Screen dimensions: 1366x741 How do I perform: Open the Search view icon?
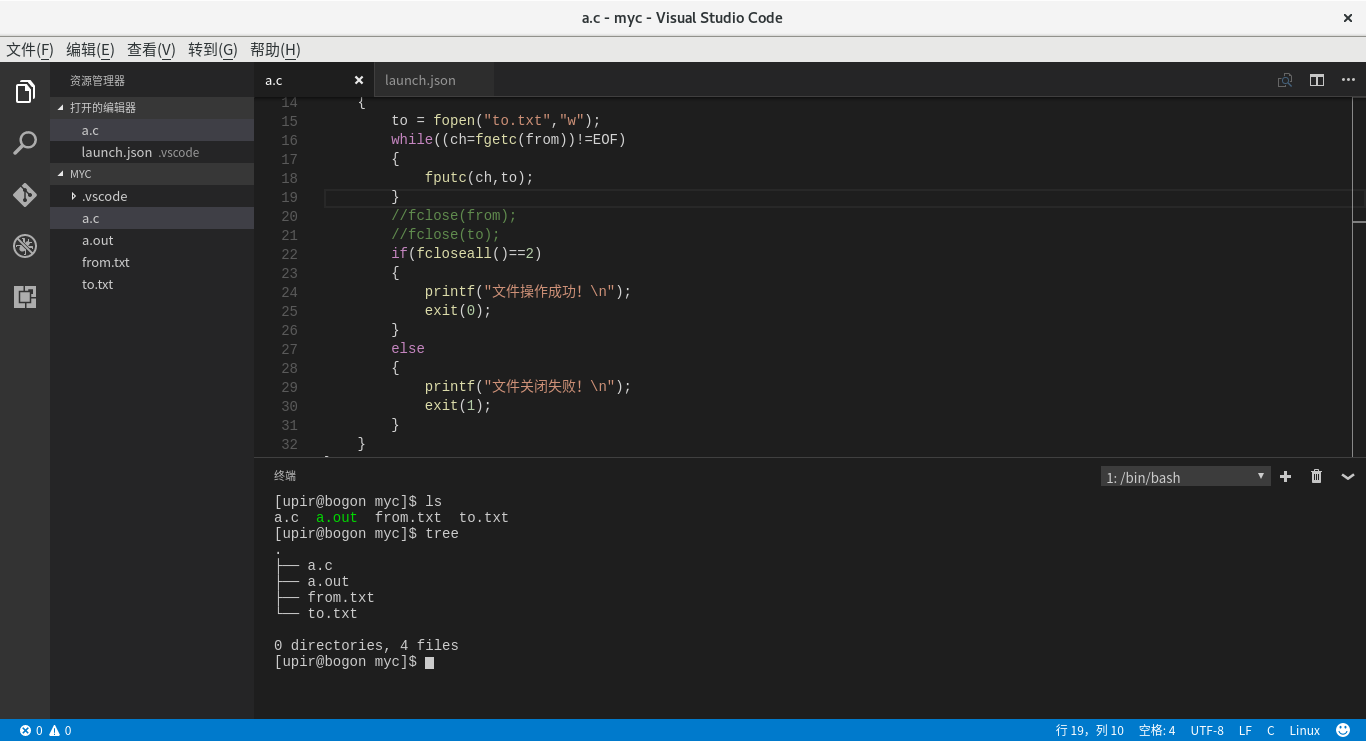coord(25,143)
